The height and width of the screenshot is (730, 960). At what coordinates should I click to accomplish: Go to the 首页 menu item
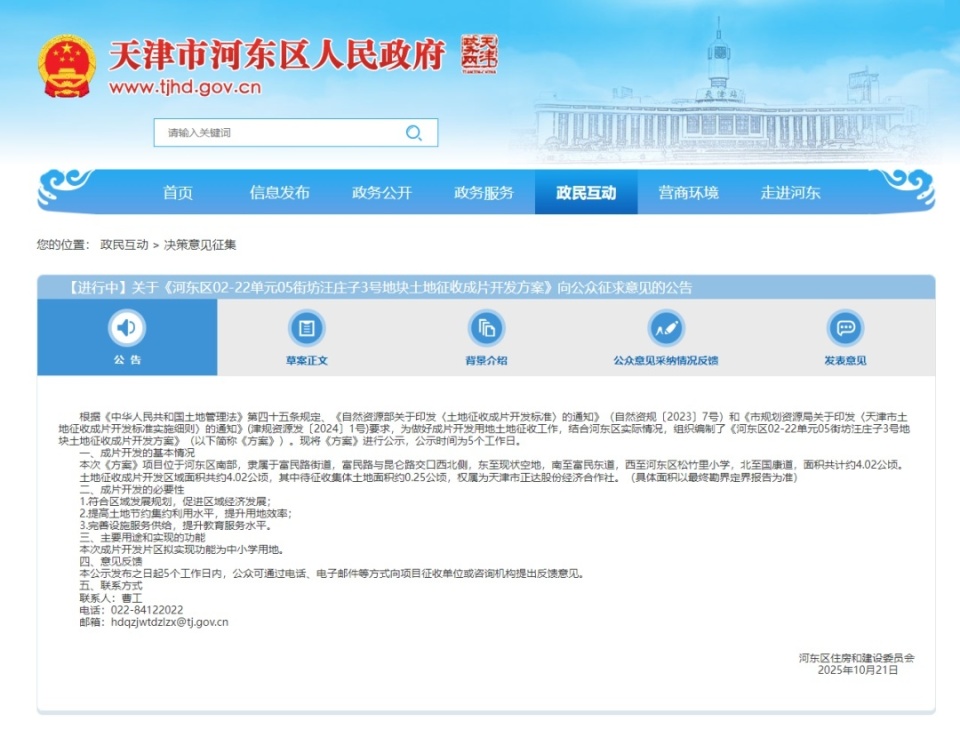click(178, 194)
